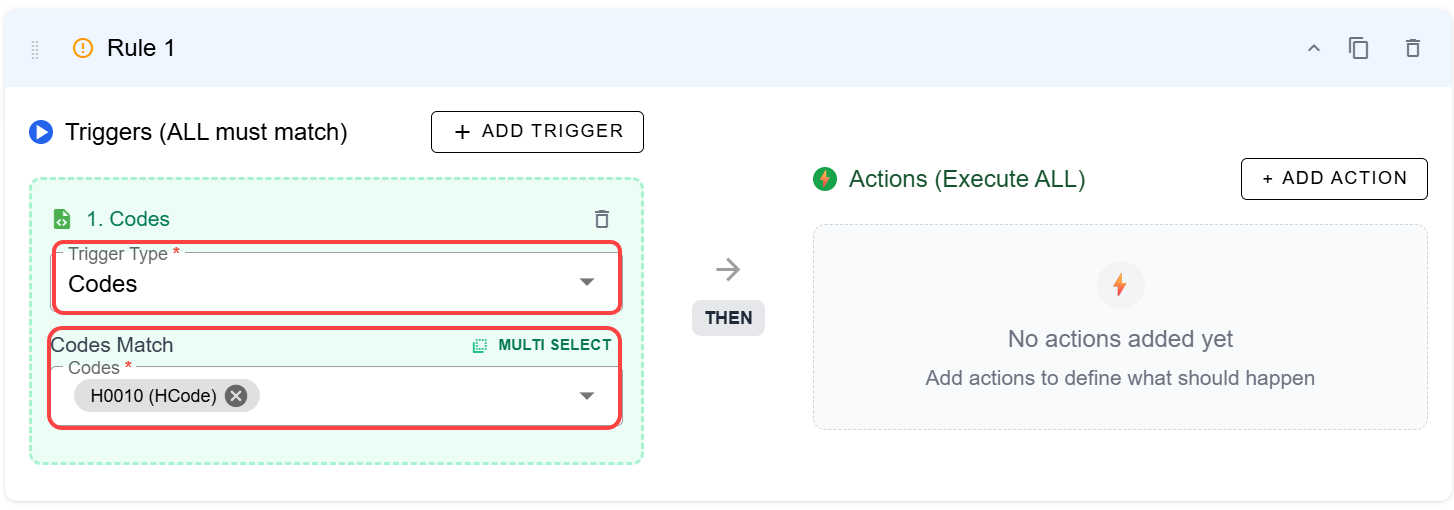Click the green Actions lightning icon
The image size is (1454, 510).
point(825,179)
